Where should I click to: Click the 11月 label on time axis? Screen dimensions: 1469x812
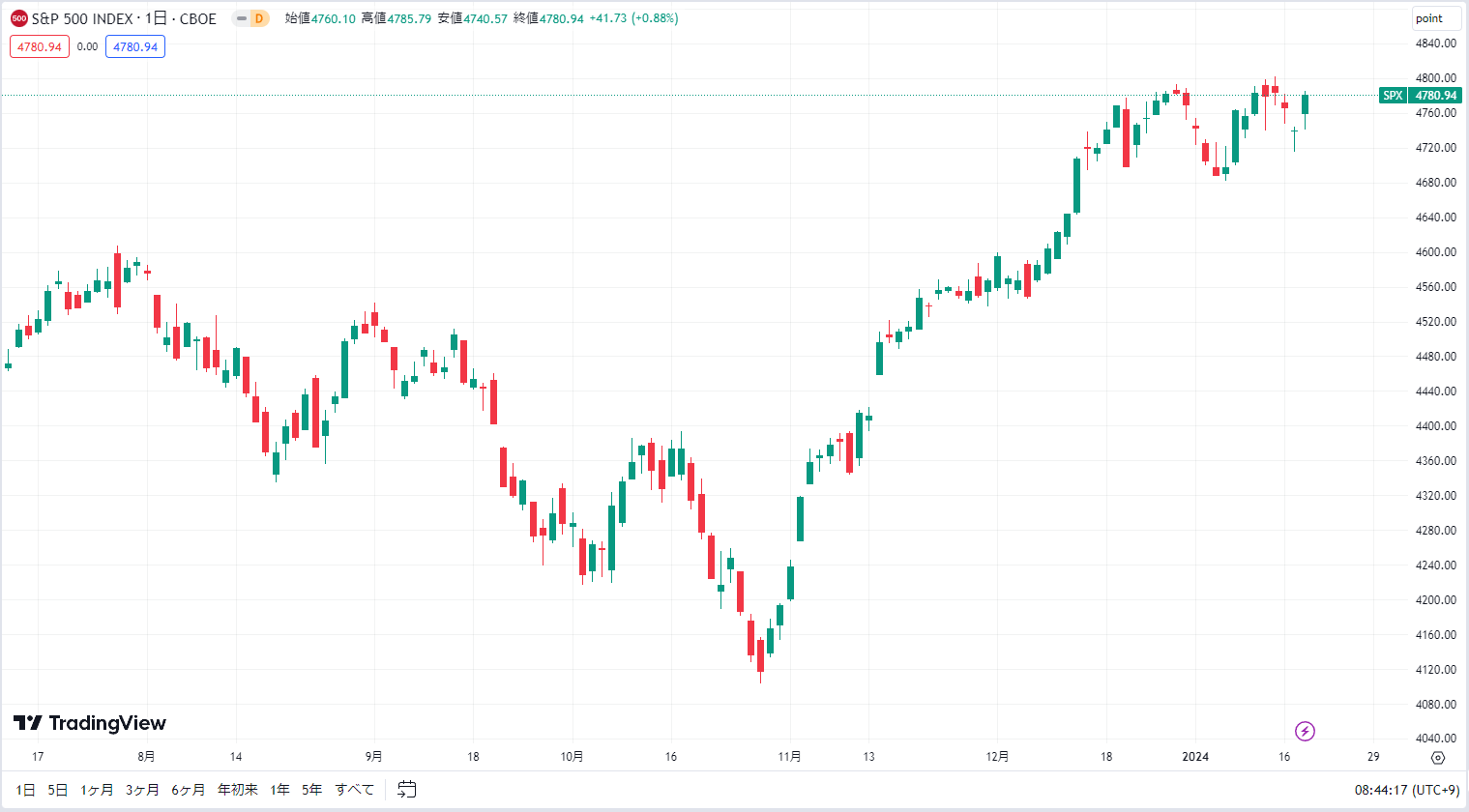tap(789, 757)
